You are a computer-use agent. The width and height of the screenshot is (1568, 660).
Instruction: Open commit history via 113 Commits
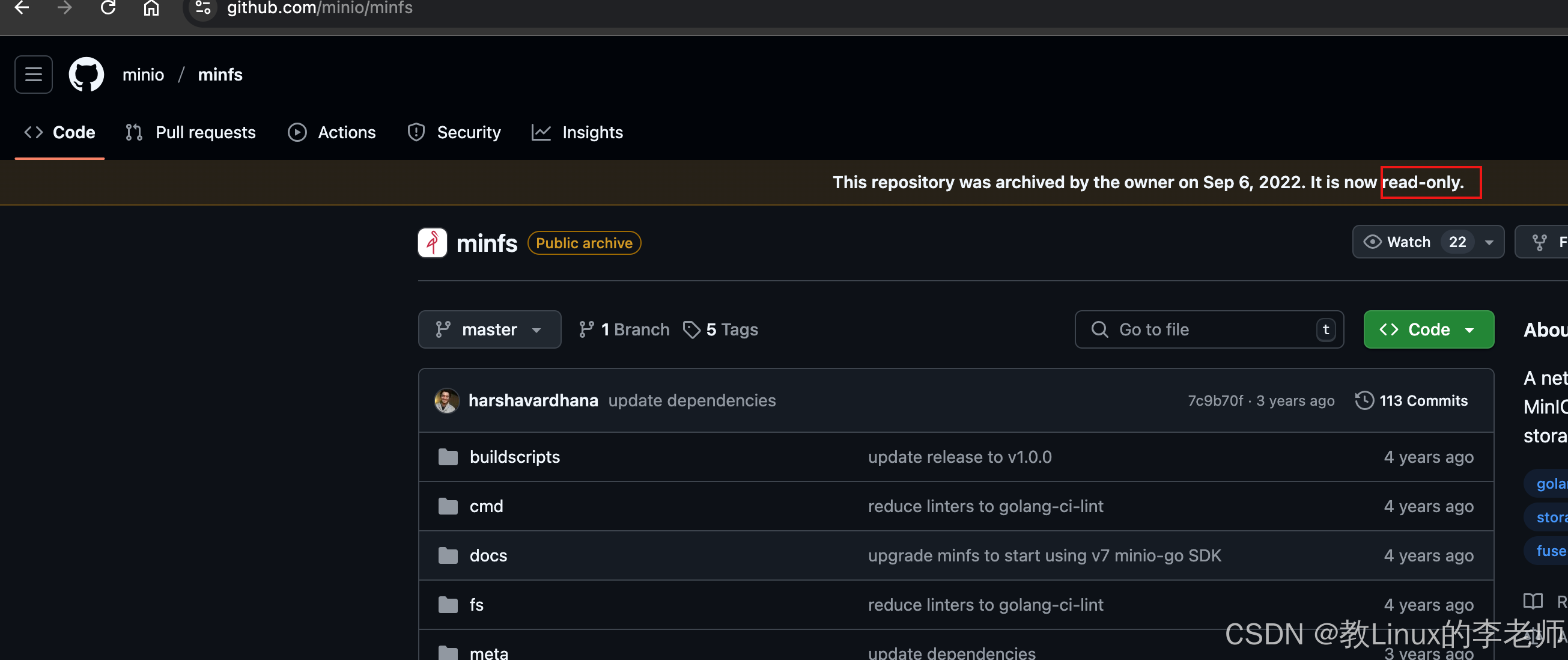click(x=1412, y=400)
